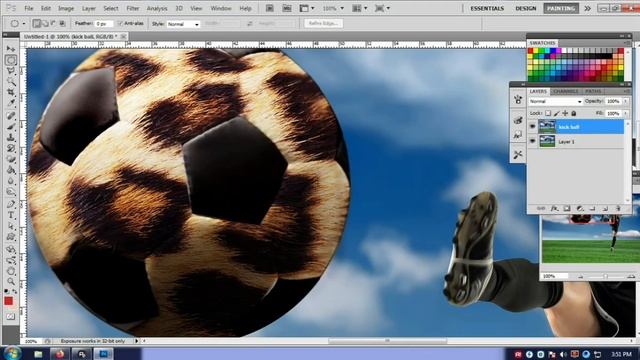Switch to the Paths tab
This screenshot has height=360, width=640.
pos(593,91)
